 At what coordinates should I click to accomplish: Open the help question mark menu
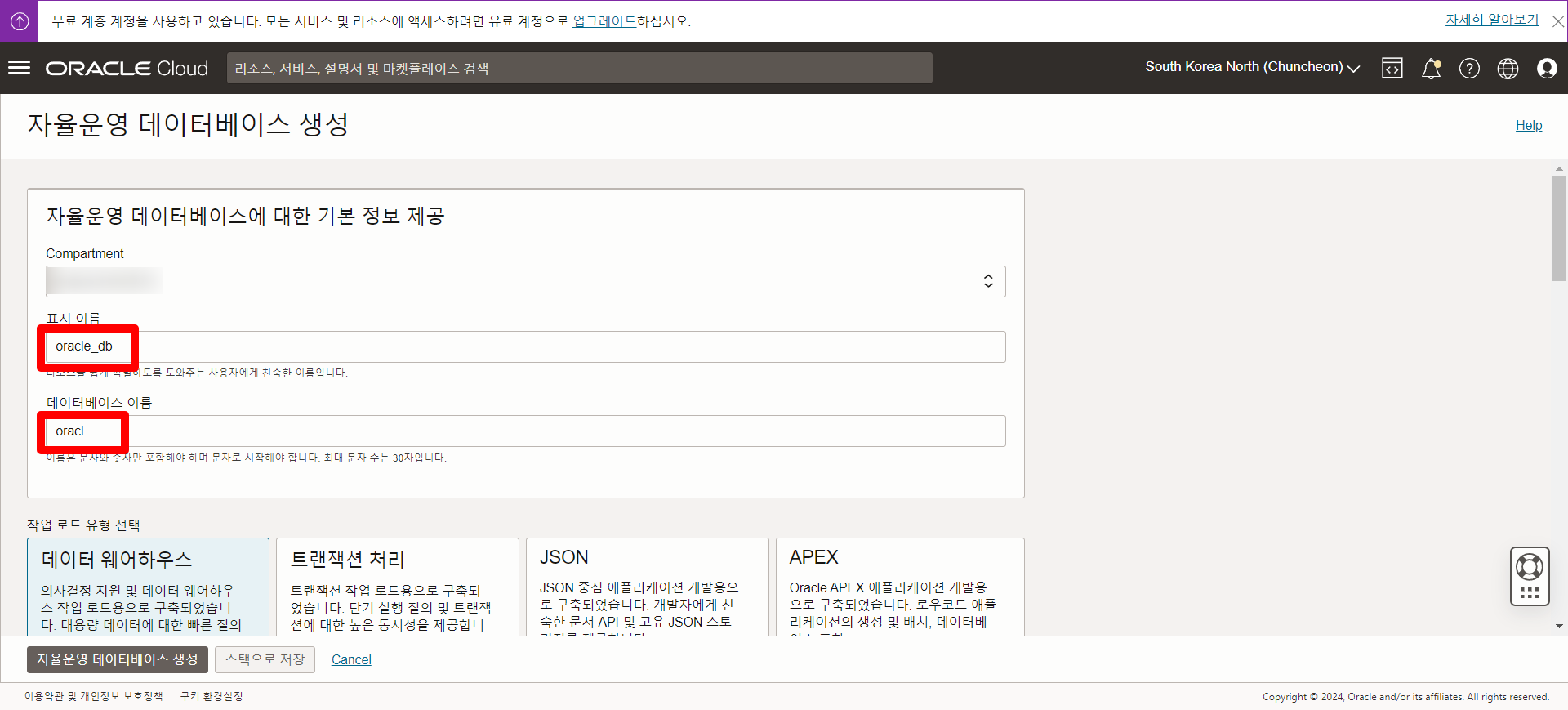[x=1469, y=69]
